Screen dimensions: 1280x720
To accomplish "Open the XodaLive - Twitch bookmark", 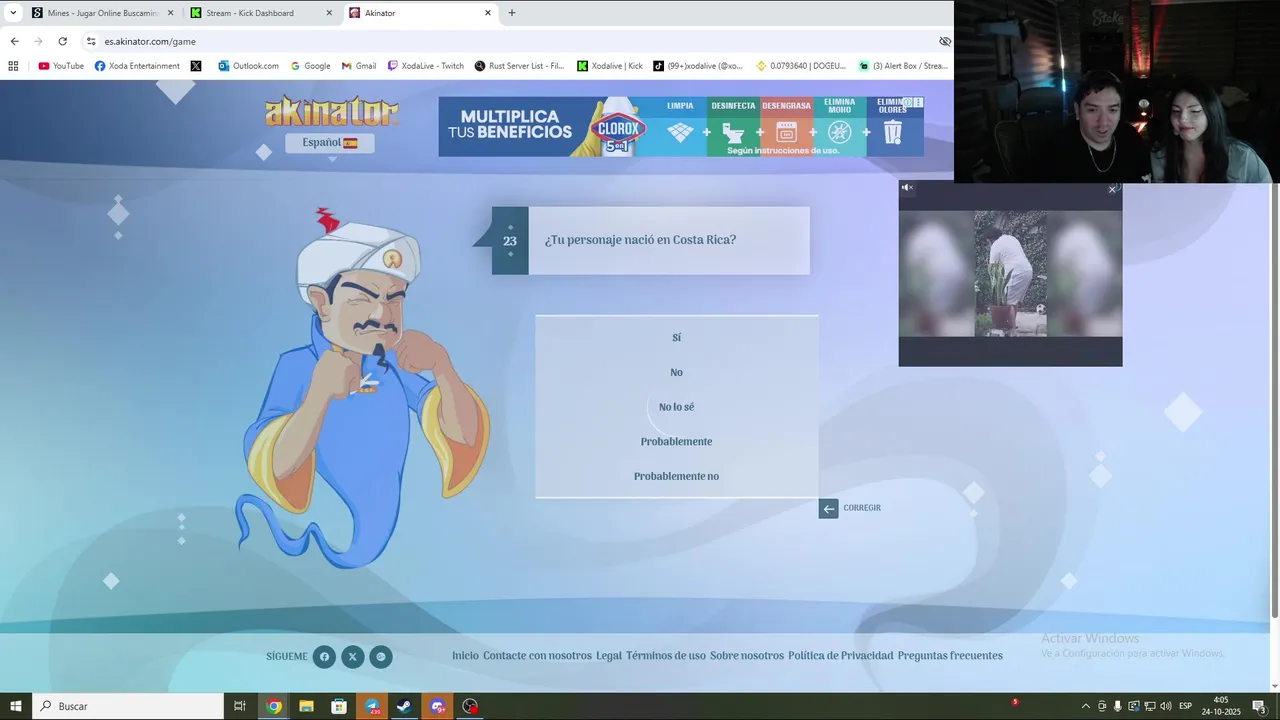I will (426, 66).
